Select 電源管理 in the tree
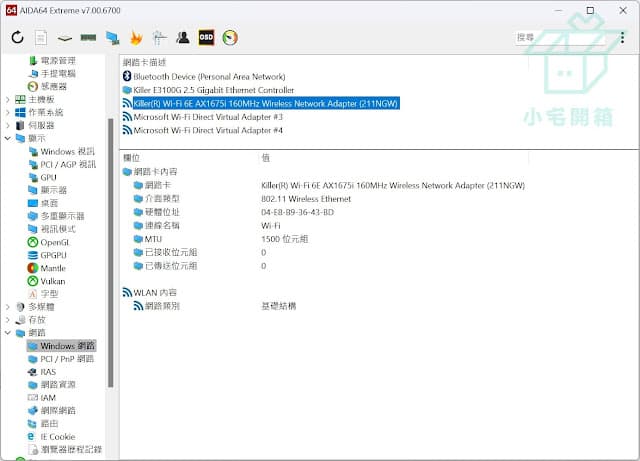 click(58, 61)
